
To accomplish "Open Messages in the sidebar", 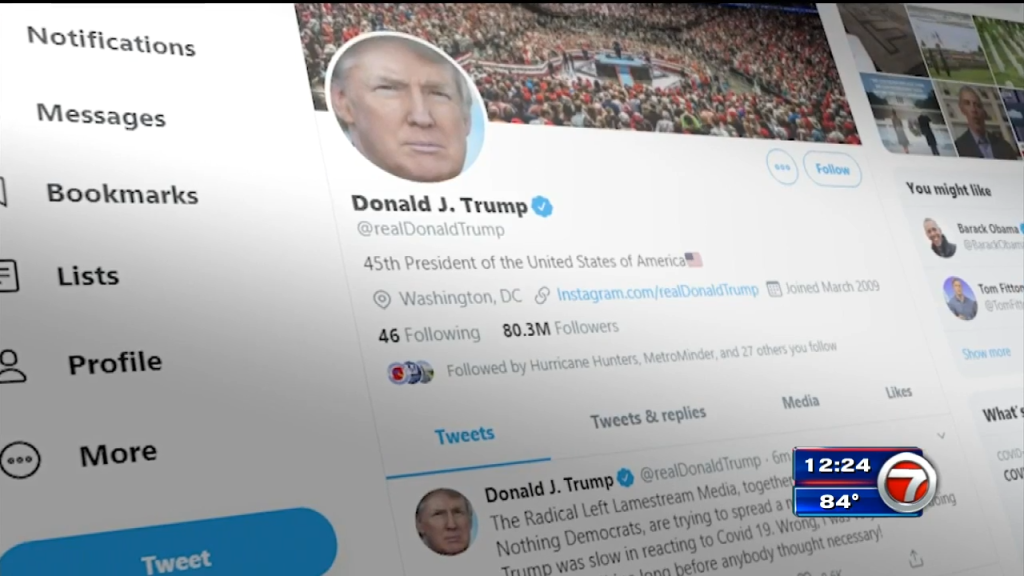I will (x=101, y=115).
